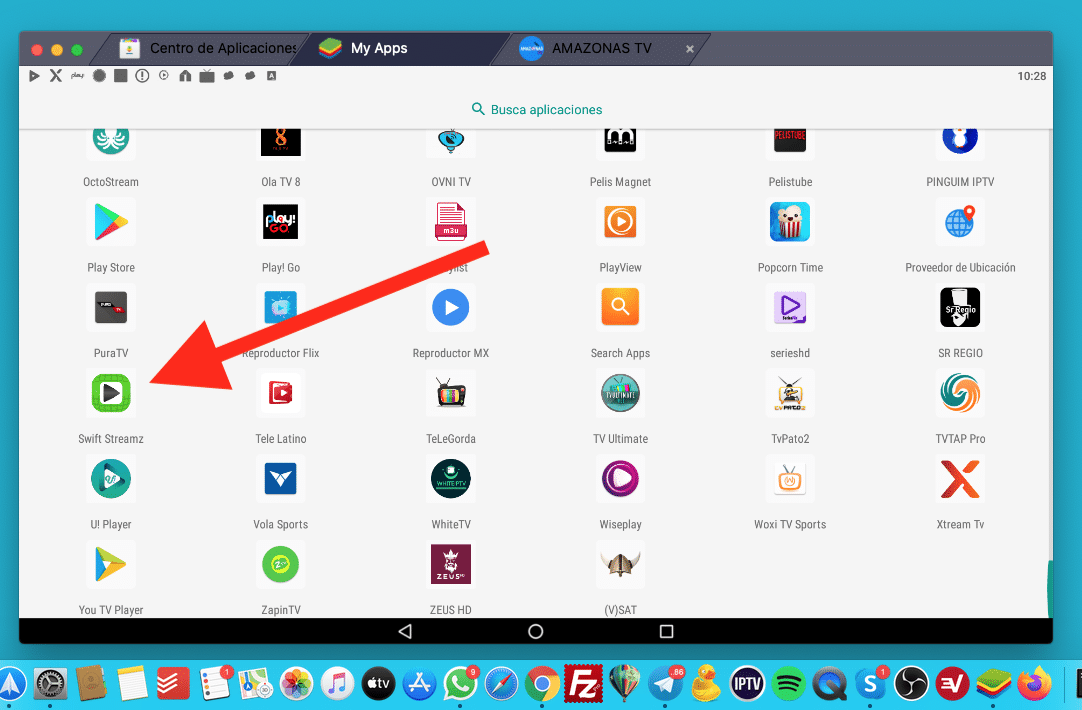The width and height of the screenshot is (1082, 710).
Task: Open Reproductor MX
Action: point(450,308)
